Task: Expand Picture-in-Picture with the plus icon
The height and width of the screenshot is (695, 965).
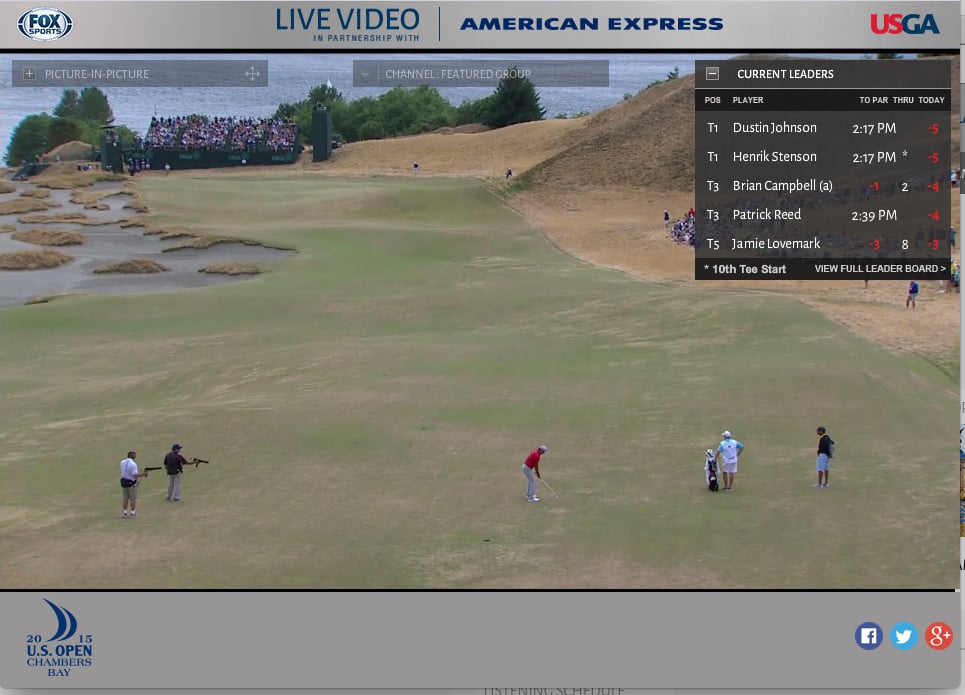Action: click(x=29, y=74)
